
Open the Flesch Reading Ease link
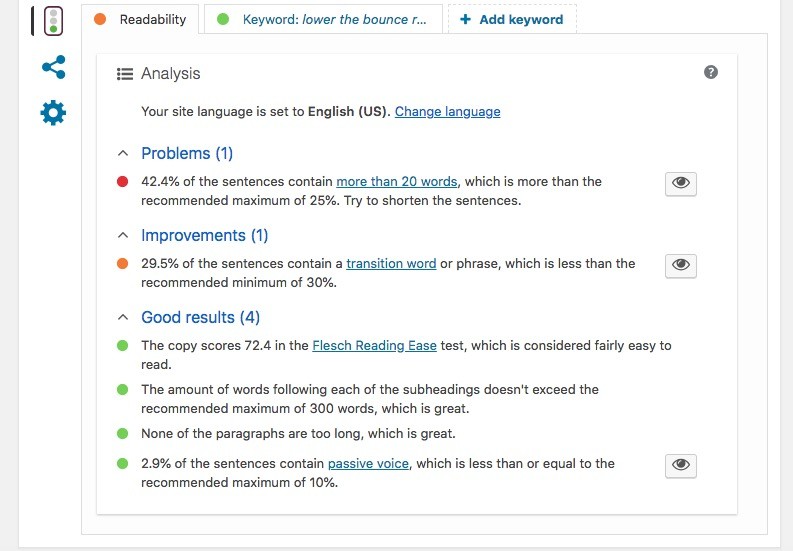coord(374,346)
